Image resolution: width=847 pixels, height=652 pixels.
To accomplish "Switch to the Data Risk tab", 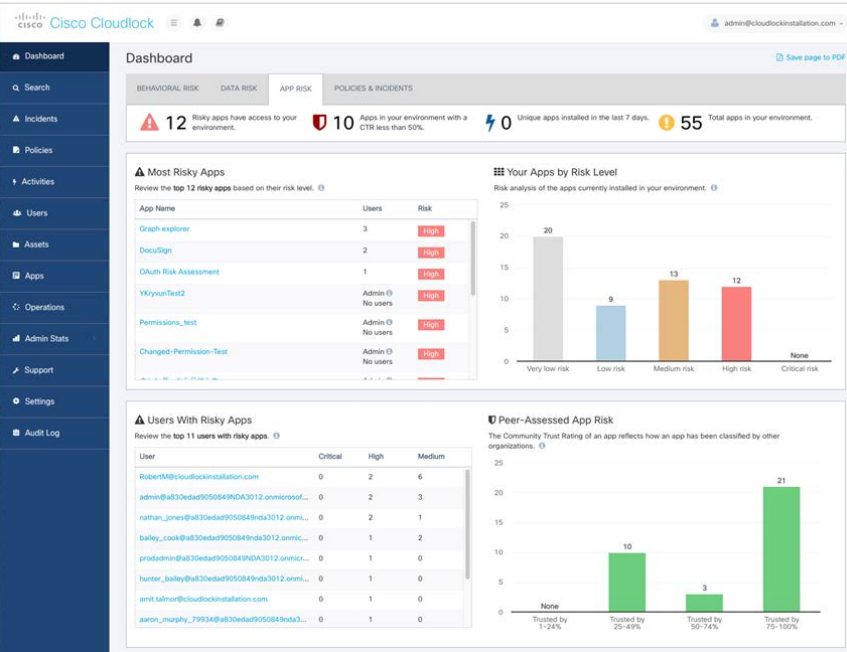I will (239, 89).
